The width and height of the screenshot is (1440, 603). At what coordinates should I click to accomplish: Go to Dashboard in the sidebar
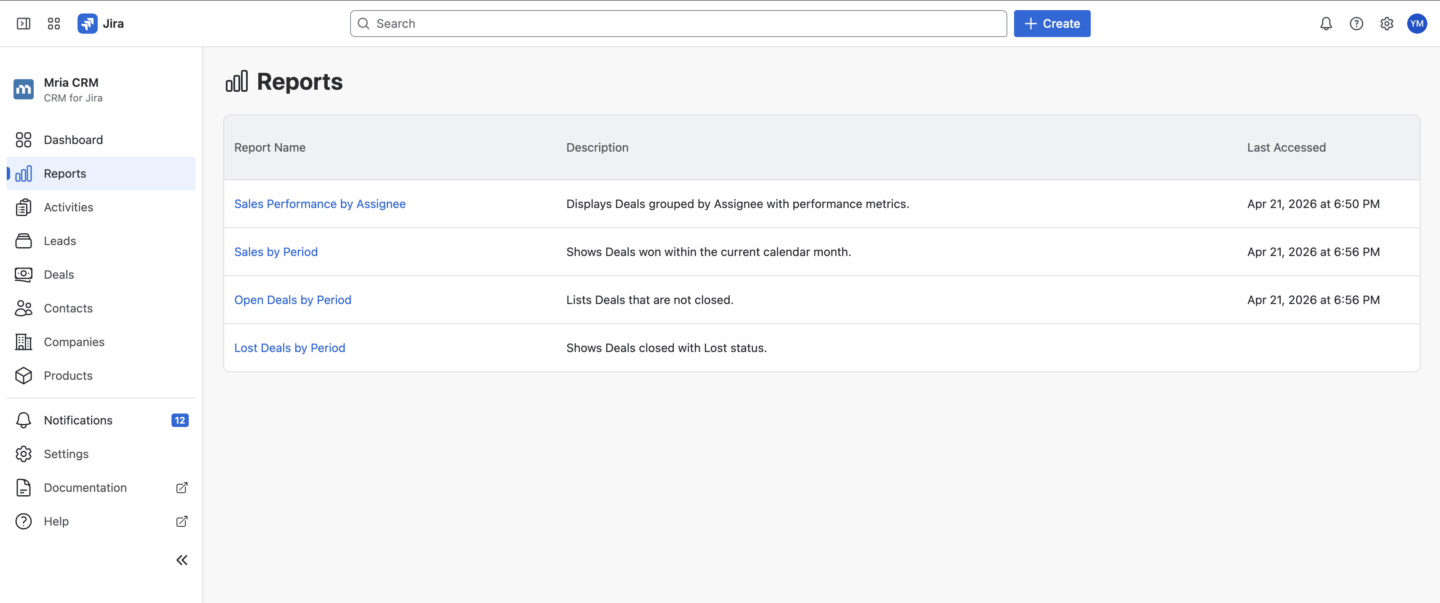(x=73, y=140)
